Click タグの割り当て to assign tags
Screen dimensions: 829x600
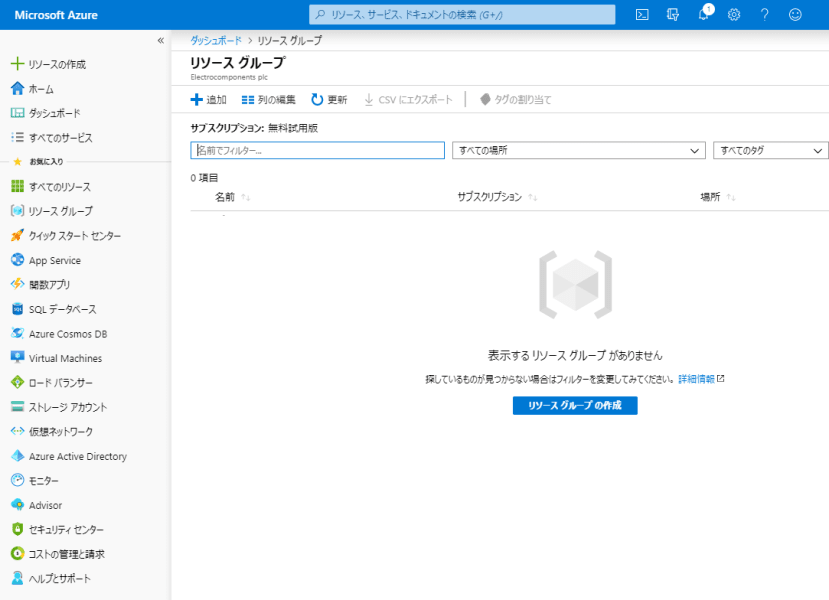515,99
